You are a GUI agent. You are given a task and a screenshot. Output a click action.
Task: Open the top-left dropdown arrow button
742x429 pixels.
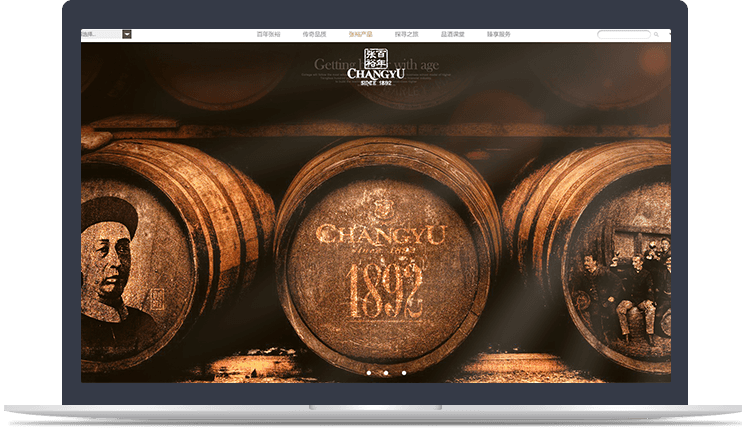127,34
